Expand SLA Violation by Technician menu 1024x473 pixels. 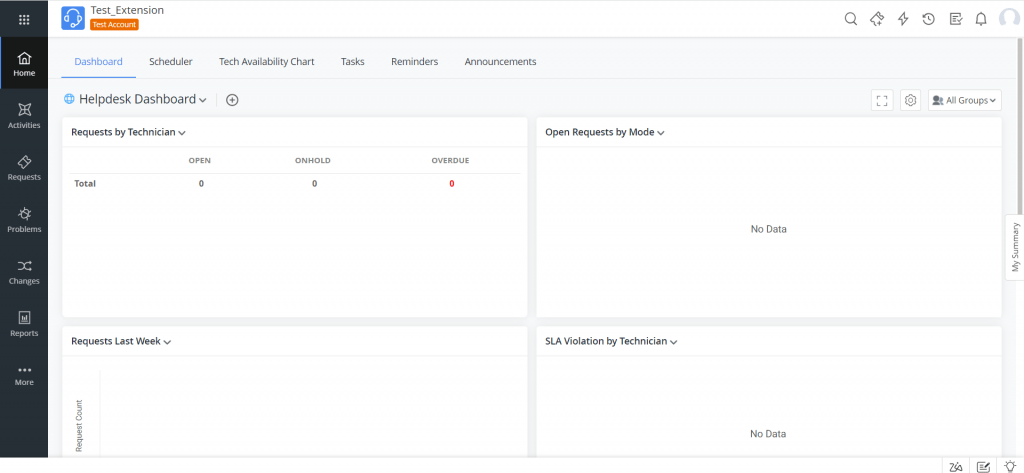(x=674, y=342)
